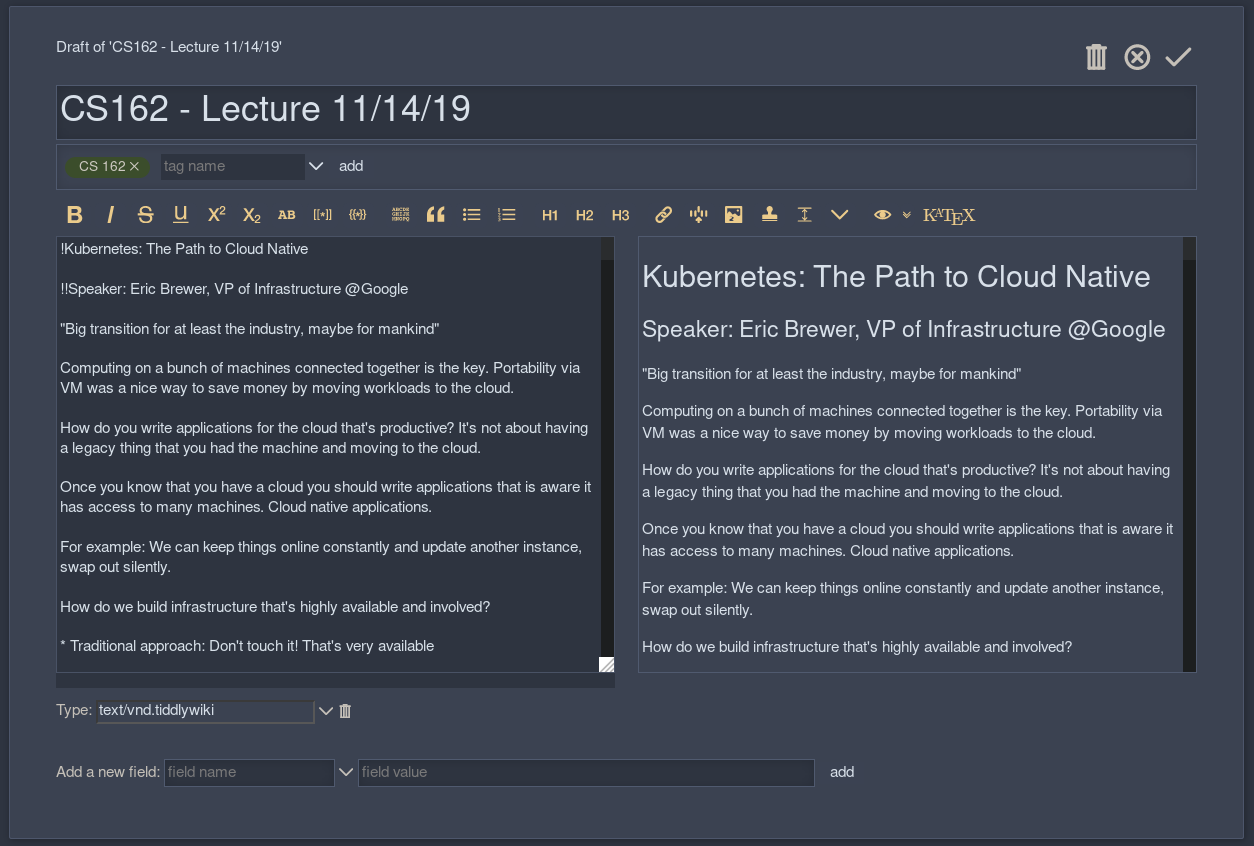Apply Heading 1 formatting

tap(550, 215)
